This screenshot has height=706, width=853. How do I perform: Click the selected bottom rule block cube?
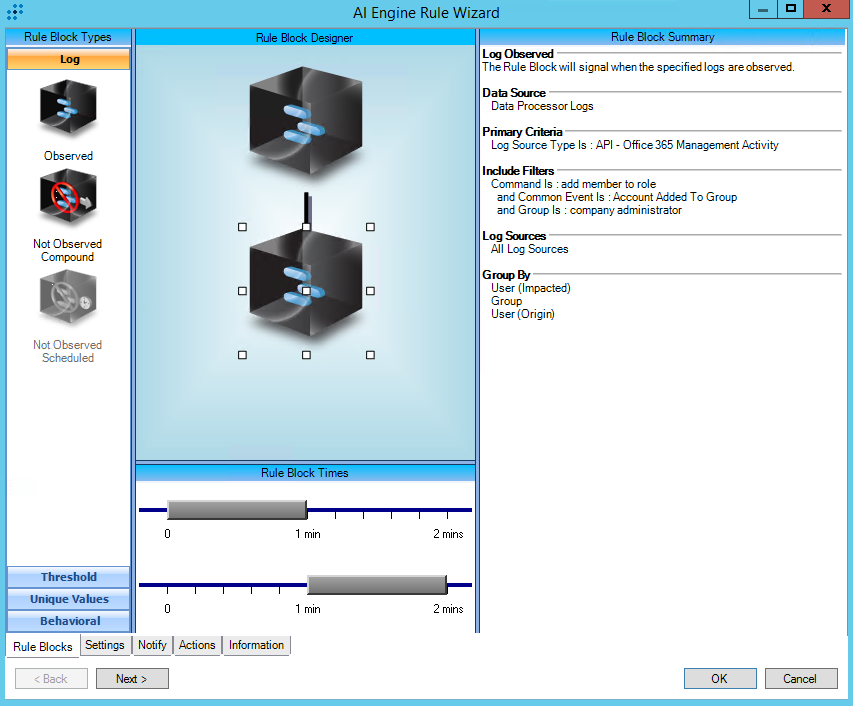(x=305, y=289)
